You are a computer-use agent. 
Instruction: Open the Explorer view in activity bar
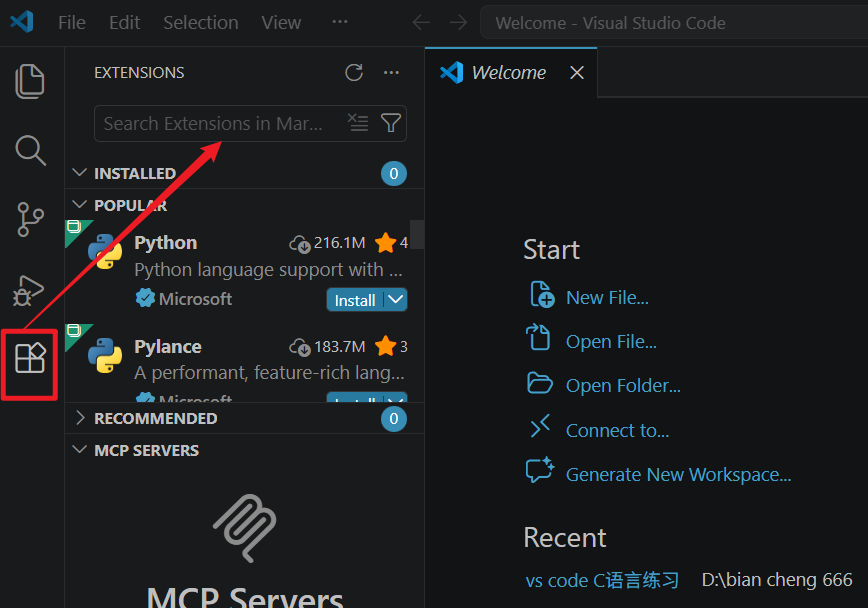[x=30, y=81]
